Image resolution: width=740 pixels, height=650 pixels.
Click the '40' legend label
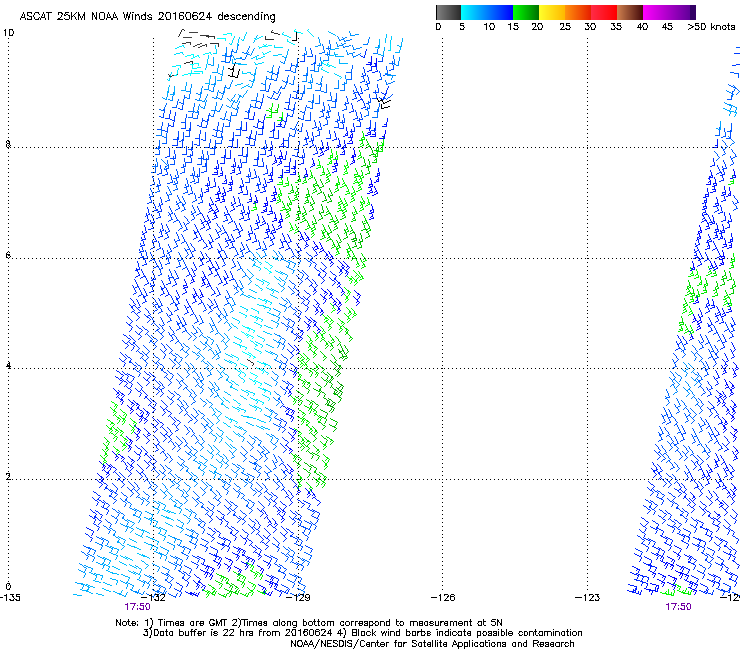(x=642, y=27)
